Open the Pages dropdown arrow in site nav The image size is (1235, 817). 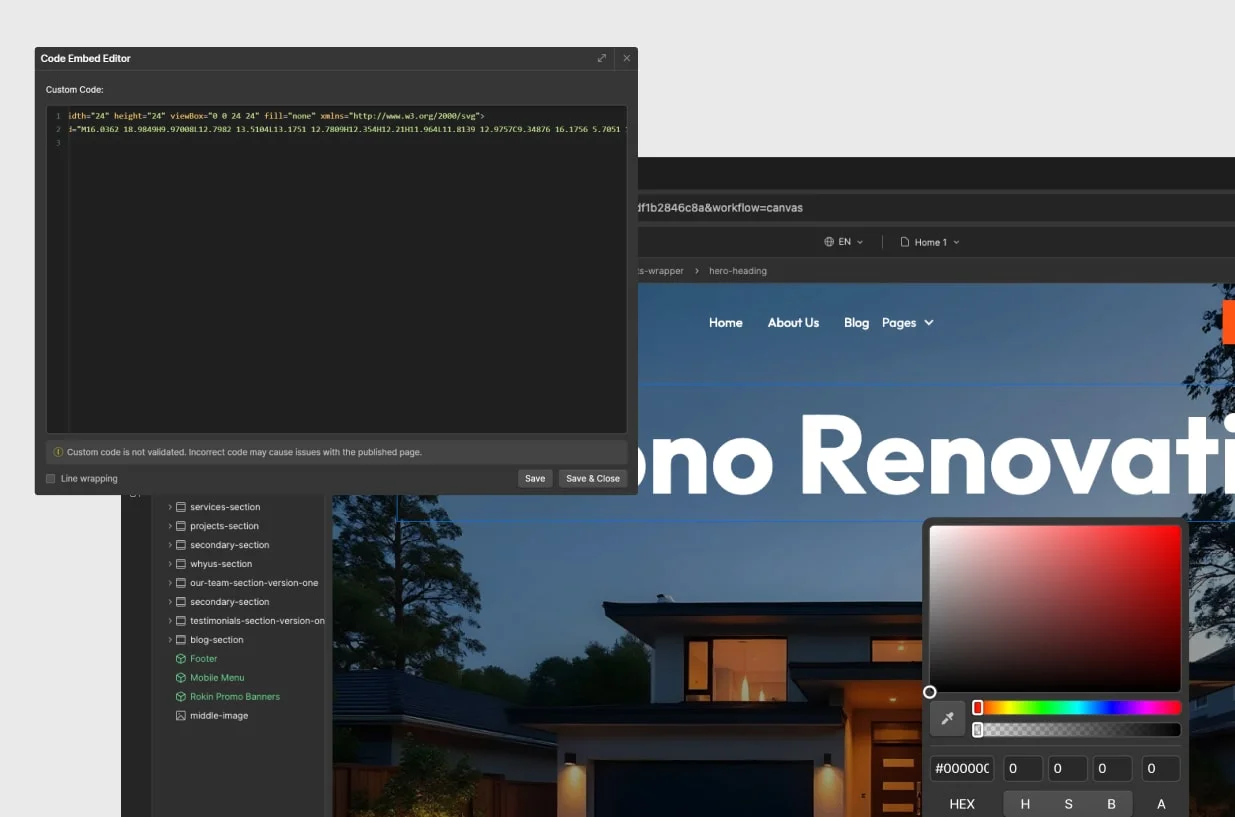[x=929, y=323]
